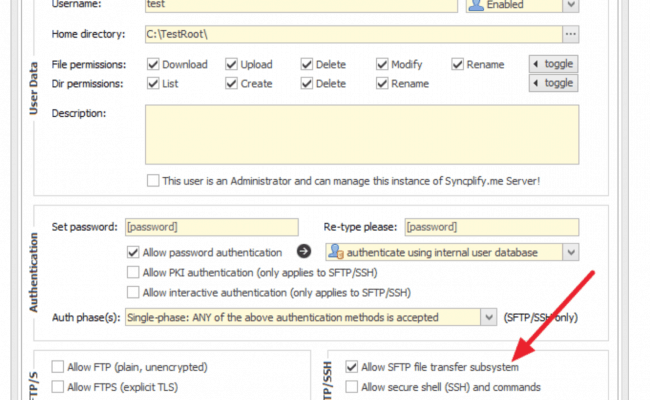Uncheck the Download file permission

tap(153, 64)
